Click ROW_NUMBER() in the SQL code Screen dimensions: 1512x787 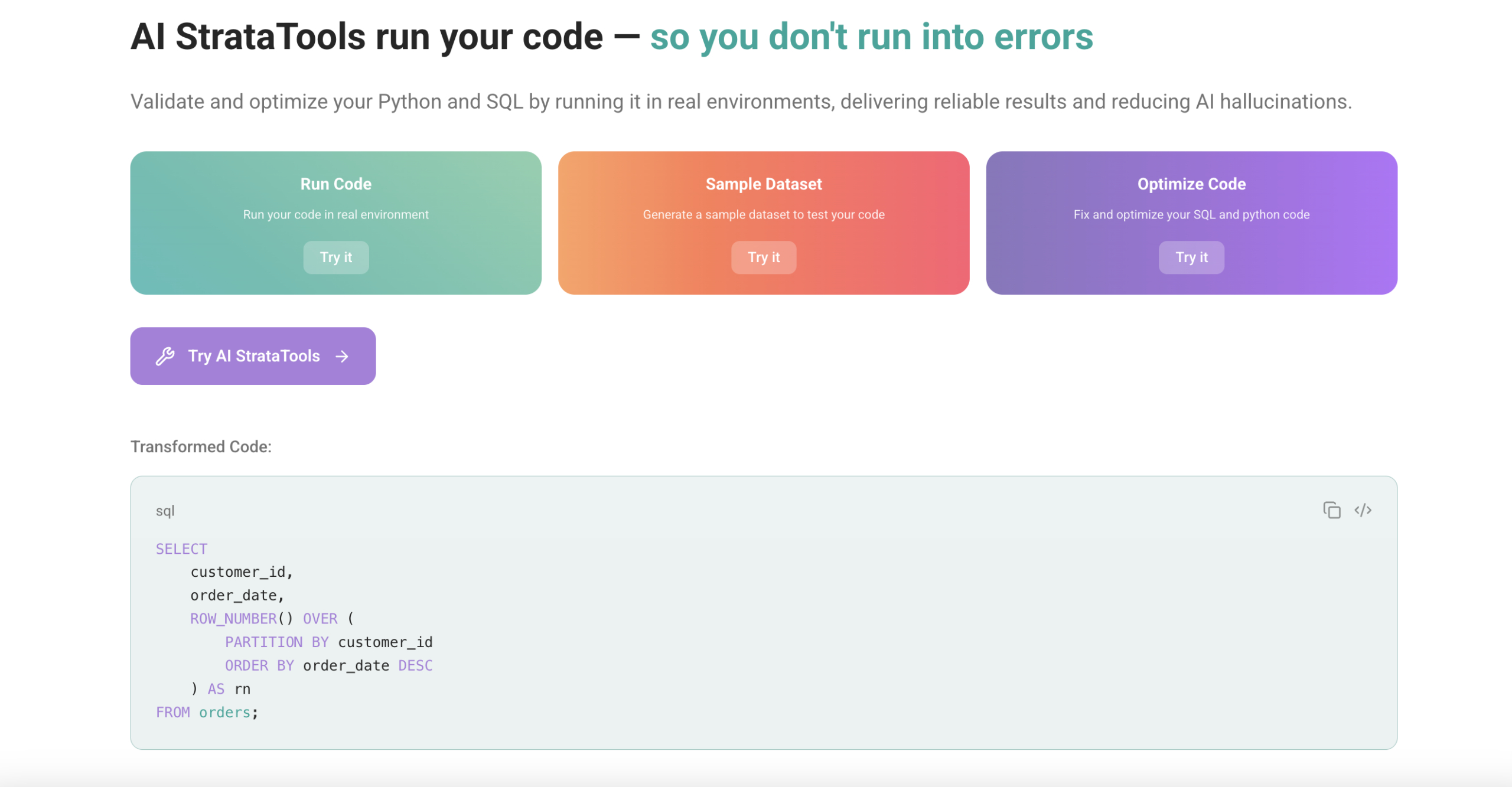point(242,619)
